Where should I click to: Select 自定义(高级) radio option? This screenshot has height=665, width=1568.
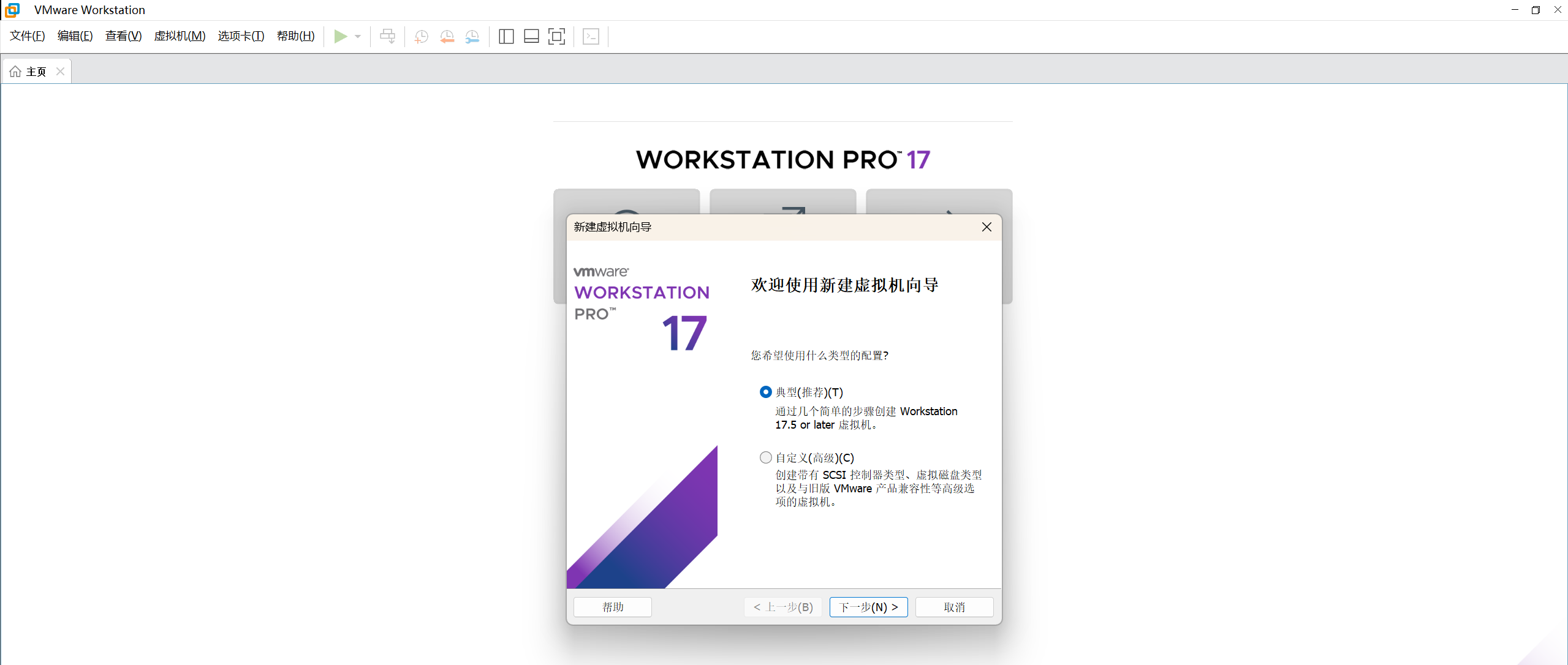pos(765,457)
